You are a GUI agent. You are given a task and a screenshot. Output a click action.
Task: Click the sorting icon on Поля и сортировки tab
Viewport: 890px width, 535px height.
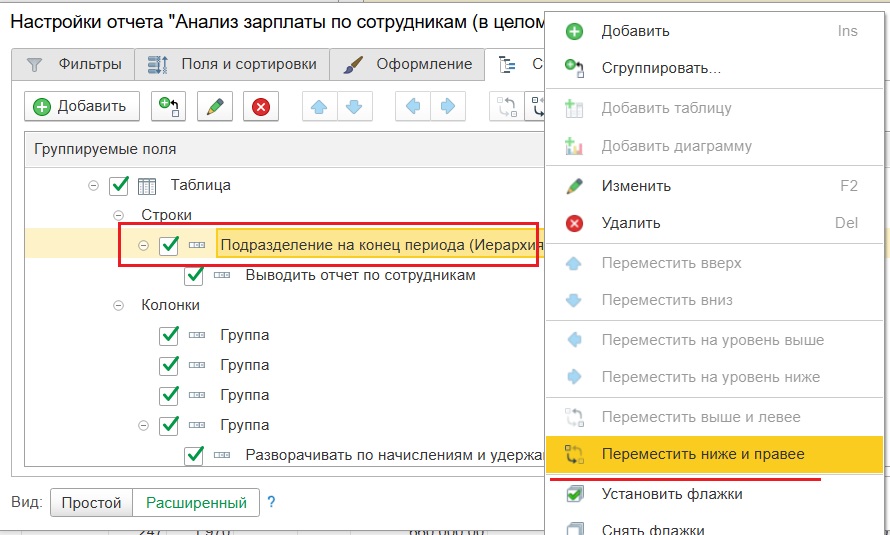158,65
